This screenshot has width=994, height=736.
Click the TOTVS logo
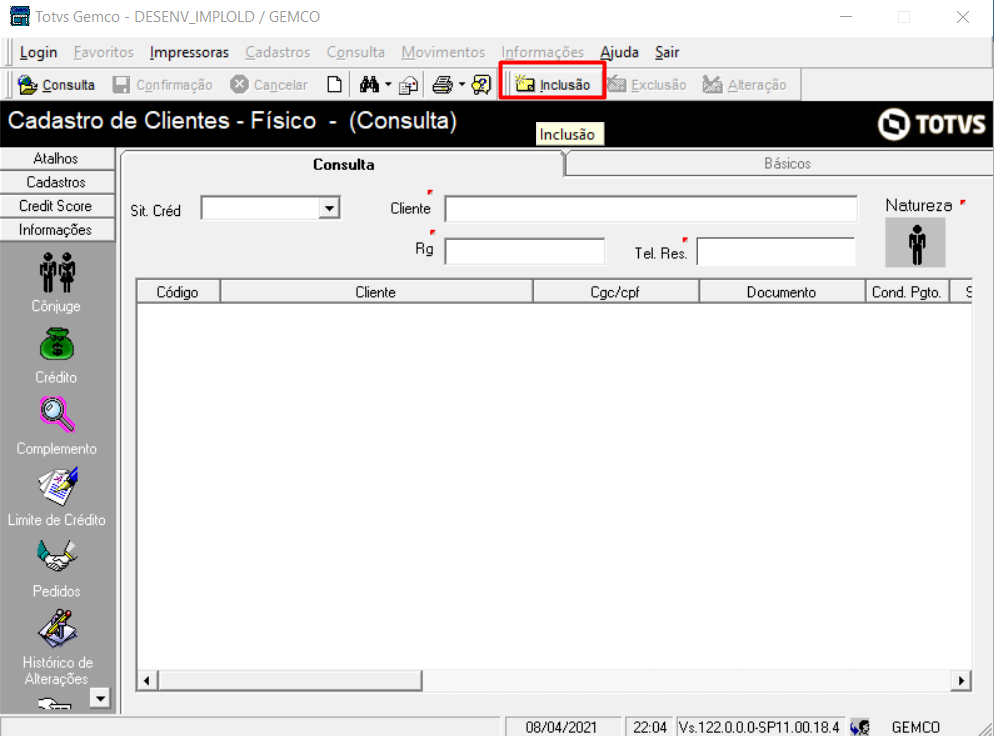pyautogui.click(x=931, y=124)
